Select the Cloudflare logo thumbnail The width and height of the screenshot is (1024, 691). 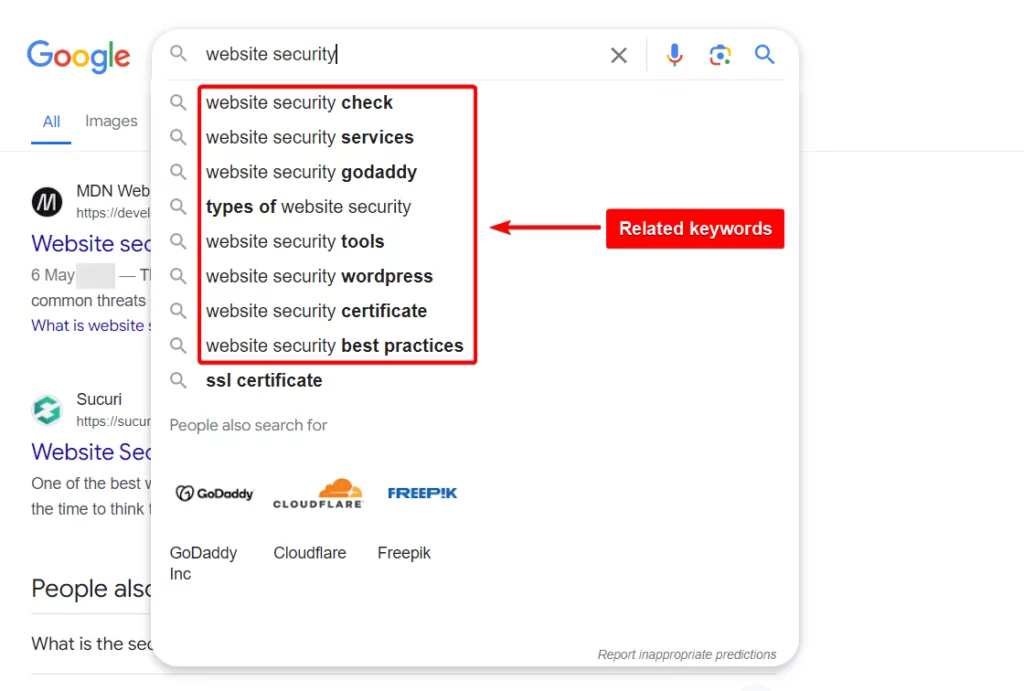tap(318, 493)
